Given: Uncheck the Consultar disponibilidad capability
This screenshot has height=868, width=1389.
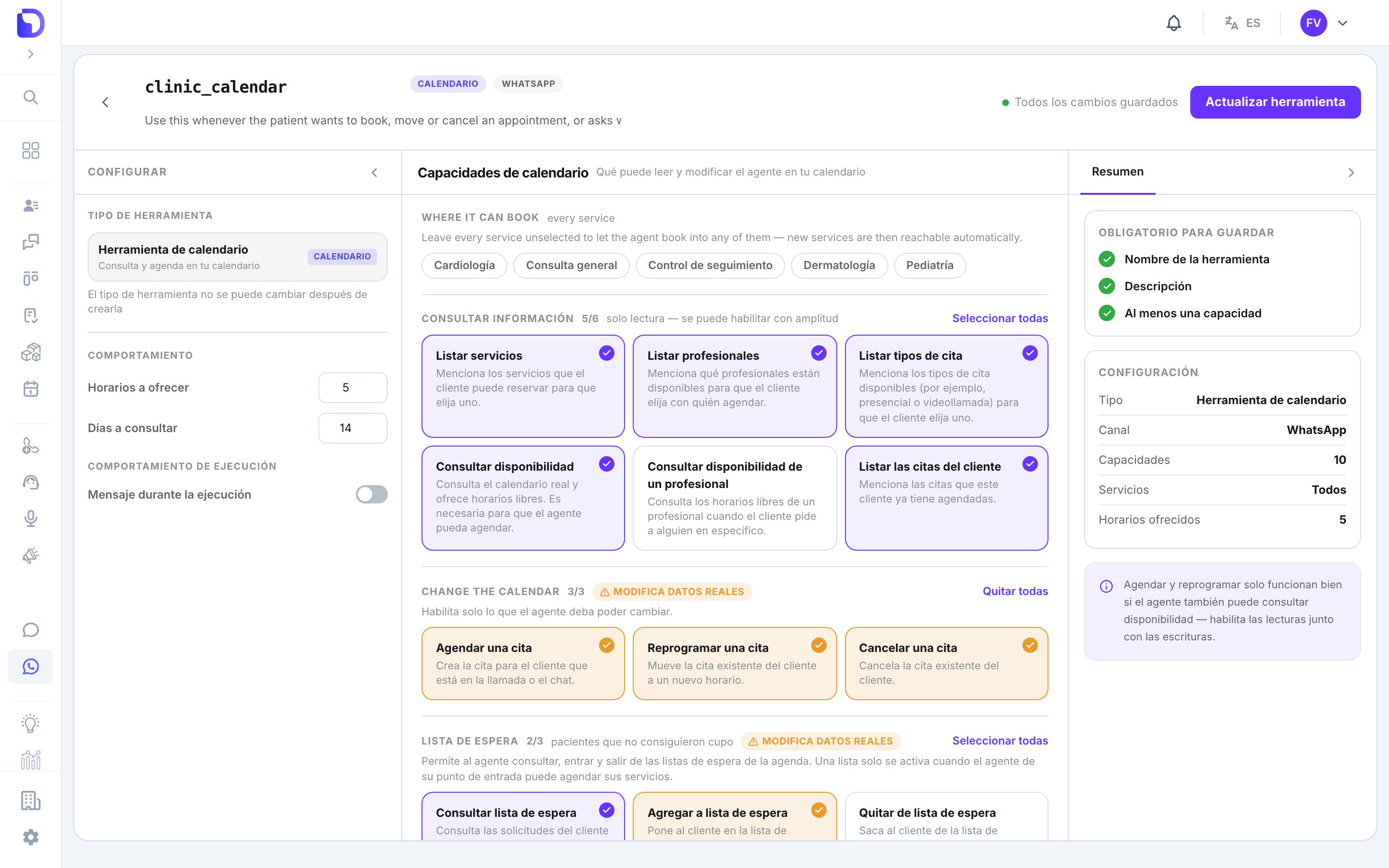Looking at the screenshot, I should click(x=523, y=498).
